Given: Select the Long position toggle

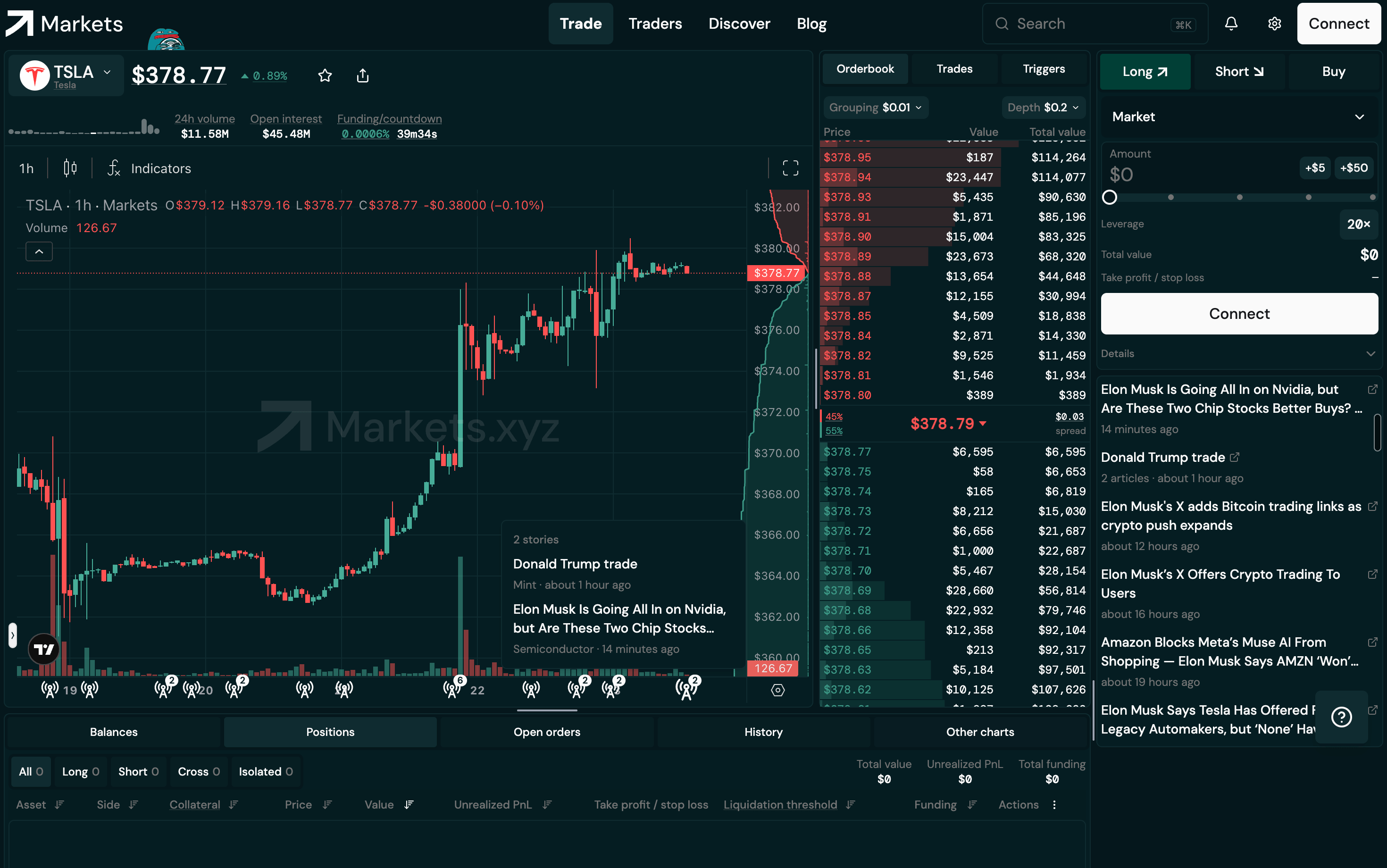Looking at the screenshot, I should click(x=1145, y=72).
